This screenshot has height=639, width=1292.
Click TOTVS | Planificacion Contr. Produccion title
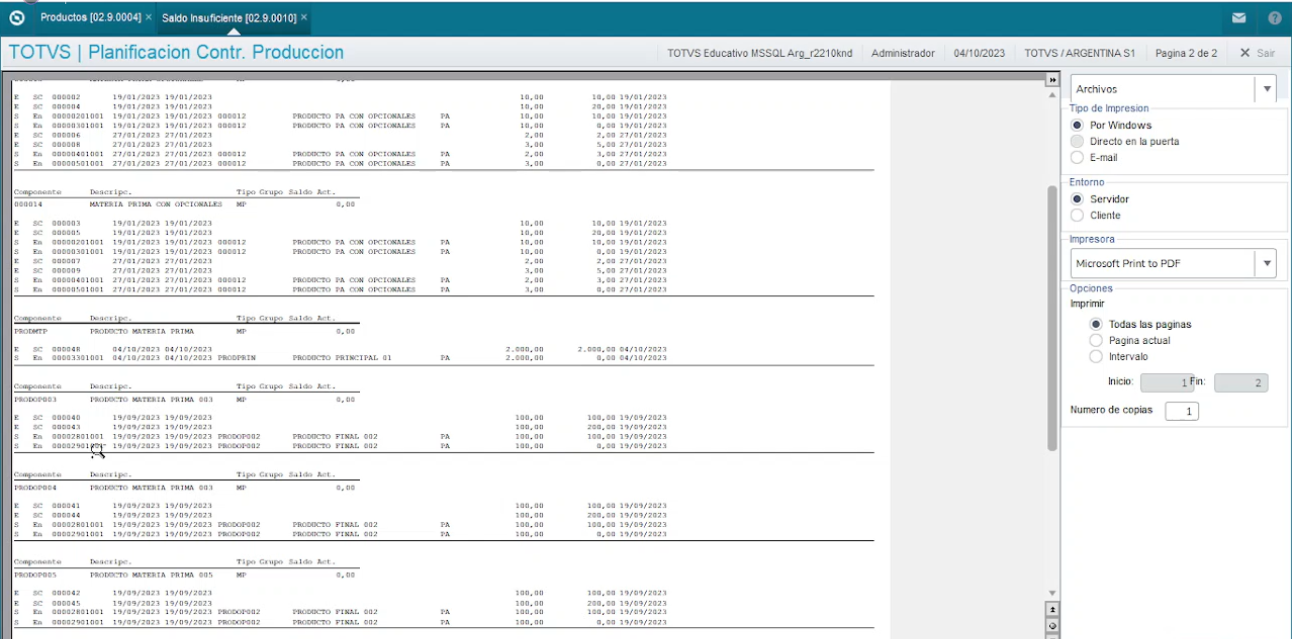[176, 53]
